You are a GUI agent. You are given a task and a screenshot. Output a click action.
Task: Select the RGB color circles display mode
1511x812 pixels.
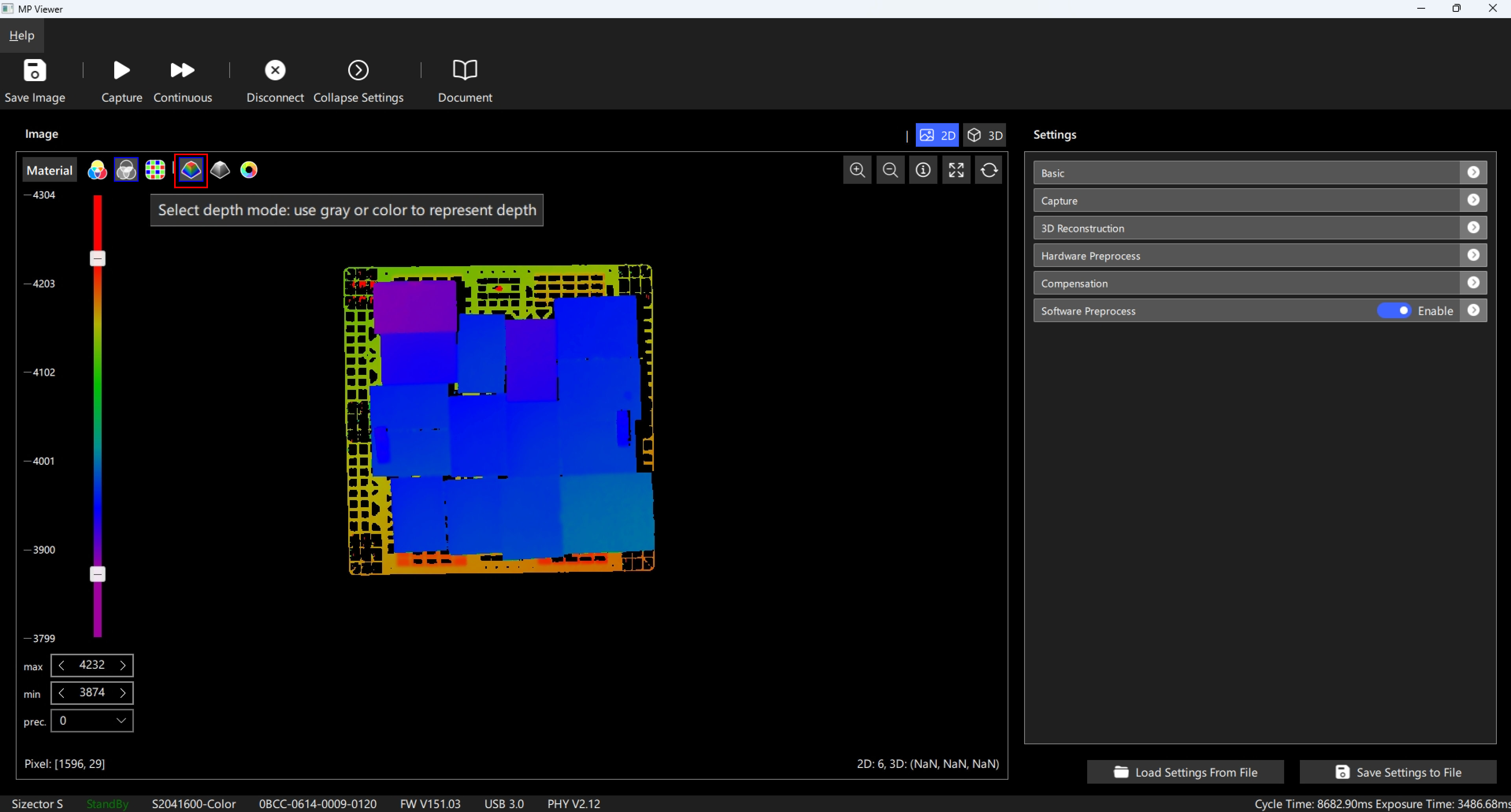pyautogui.click(x=97, y=170)
